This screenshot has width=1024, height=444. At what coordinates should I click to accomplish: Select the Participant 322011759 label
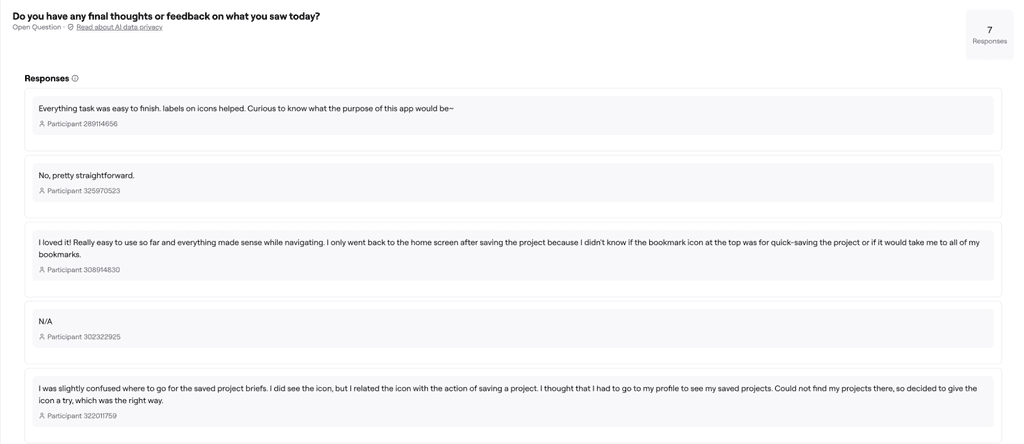(x=82, y=416)
